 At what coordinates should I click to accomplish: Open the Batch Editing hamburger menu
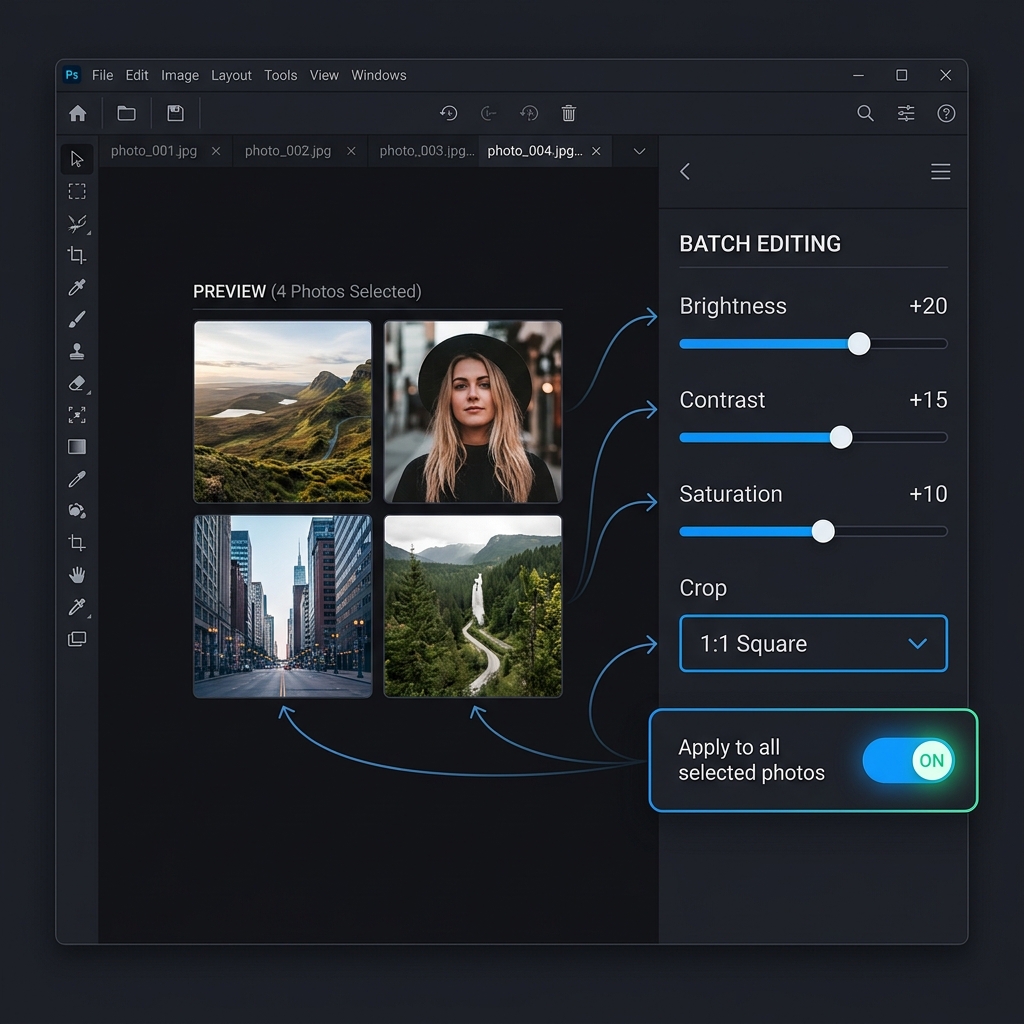pyautogui.click(x=940, y=172)
